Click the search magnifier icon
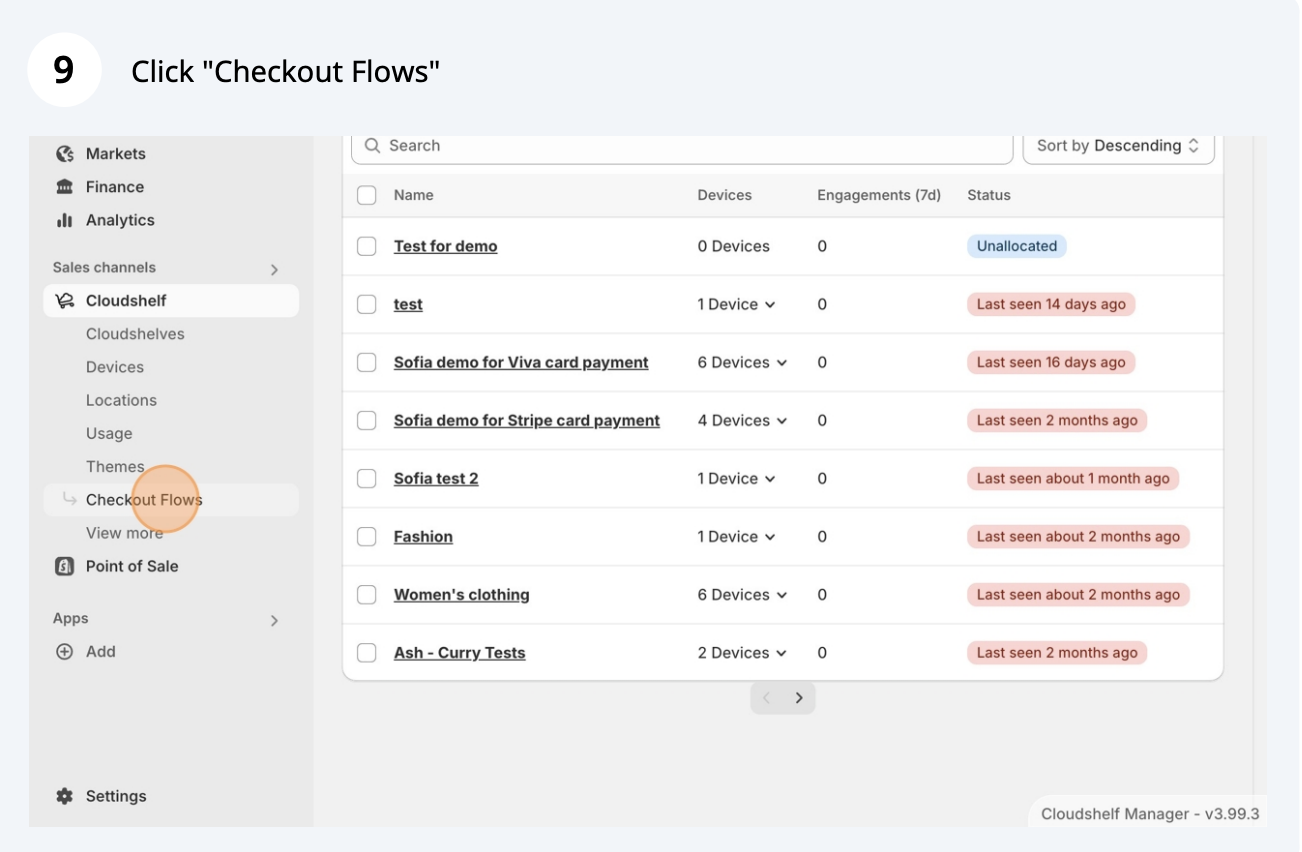This screenshot has height=852, width=1302. 372,146
